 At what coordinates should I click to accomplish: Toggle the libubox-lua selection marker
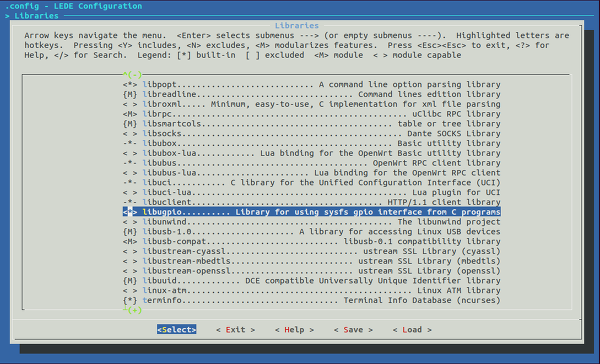(x=130, y=153)
